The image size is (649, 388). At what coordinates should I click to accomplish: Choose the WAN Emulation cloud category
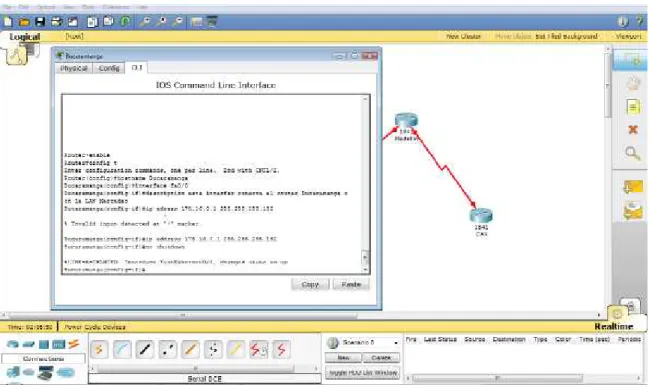29,373
